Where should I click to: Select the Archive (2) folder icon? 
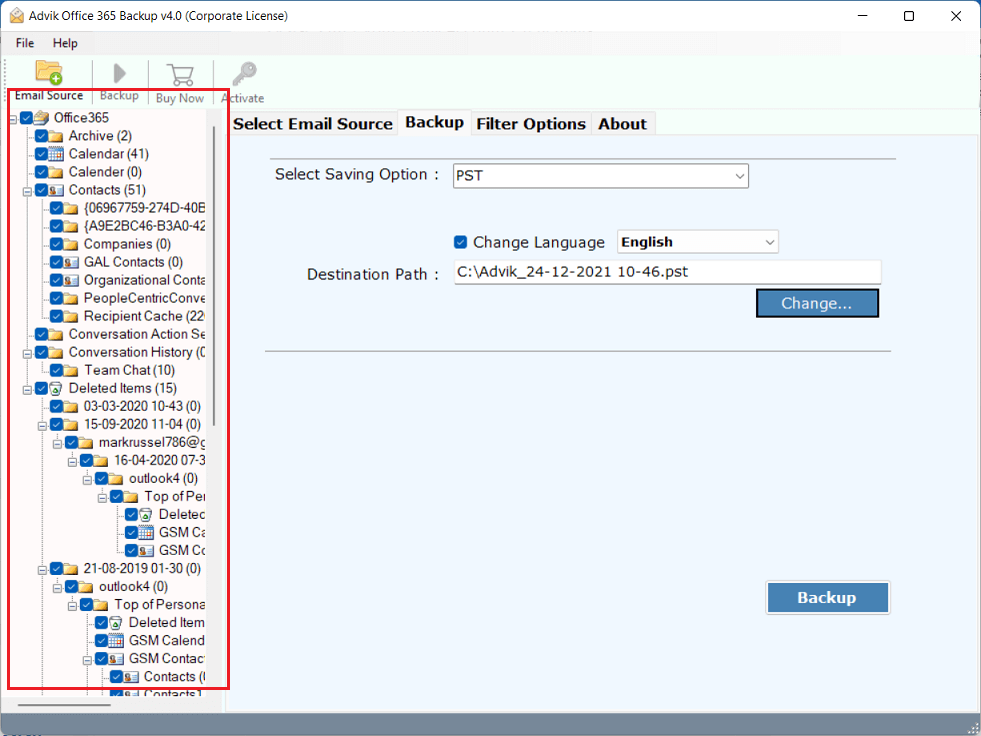[56, 136]
